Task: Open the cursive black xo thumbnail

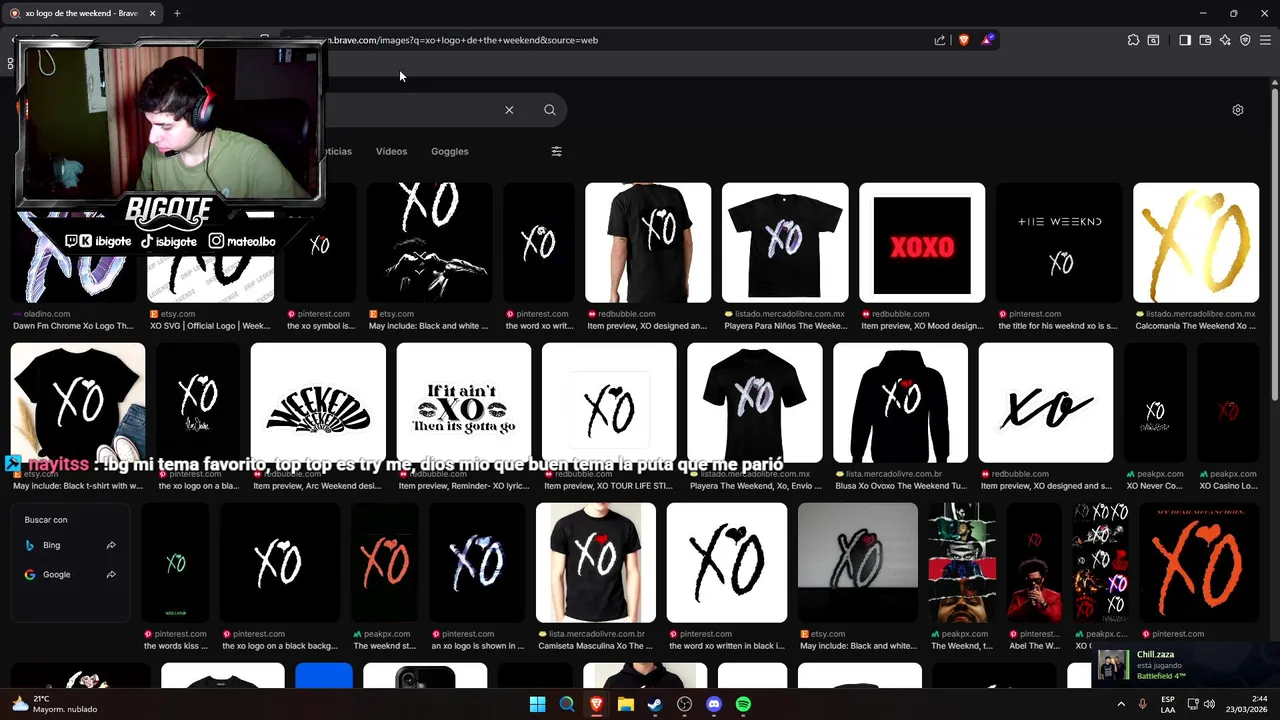Action: pyautogui.click(x=1045, y=403)
